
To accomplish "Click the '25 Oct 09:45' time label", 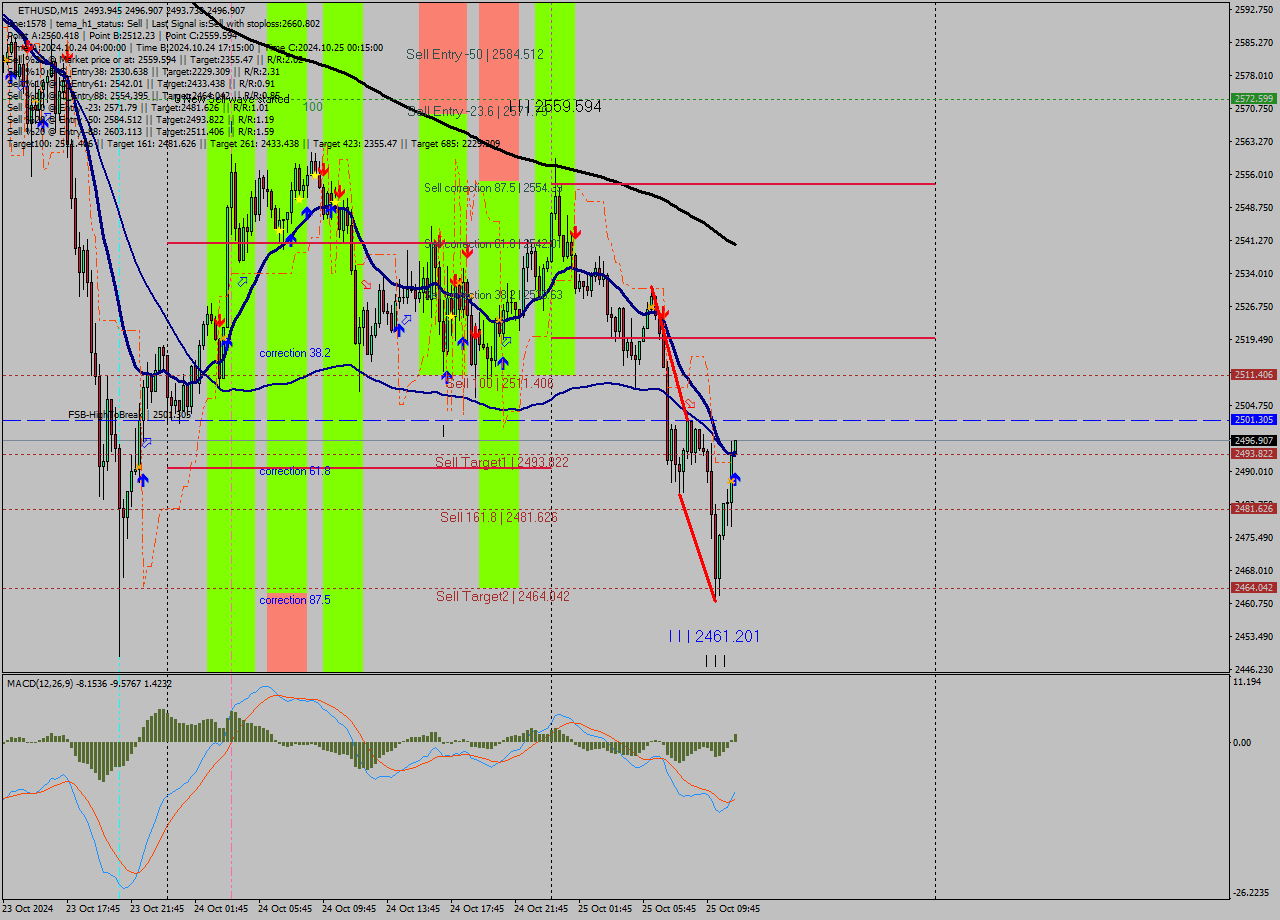I will click(733, 909).
